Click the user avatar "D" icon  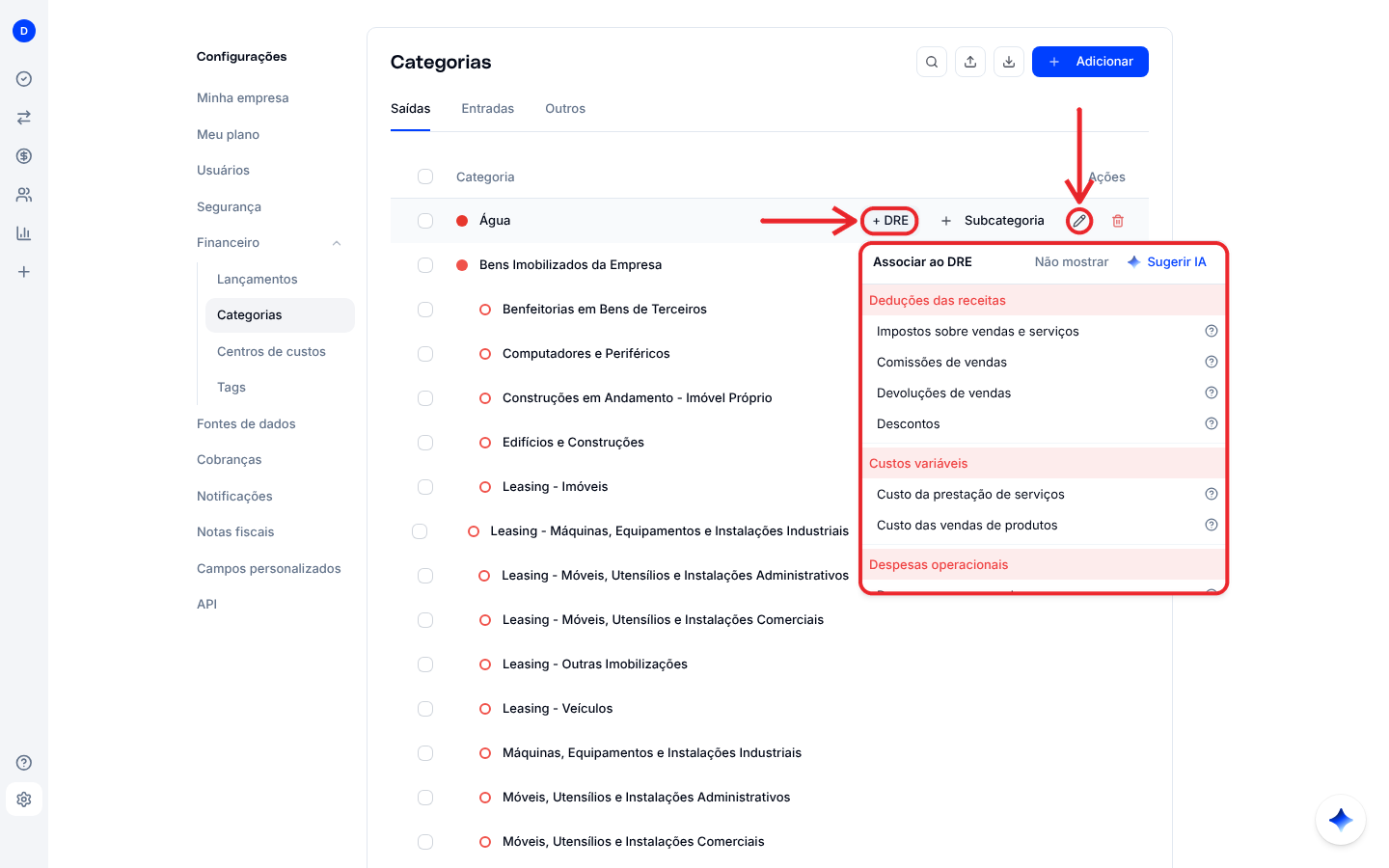pos(24,31)
